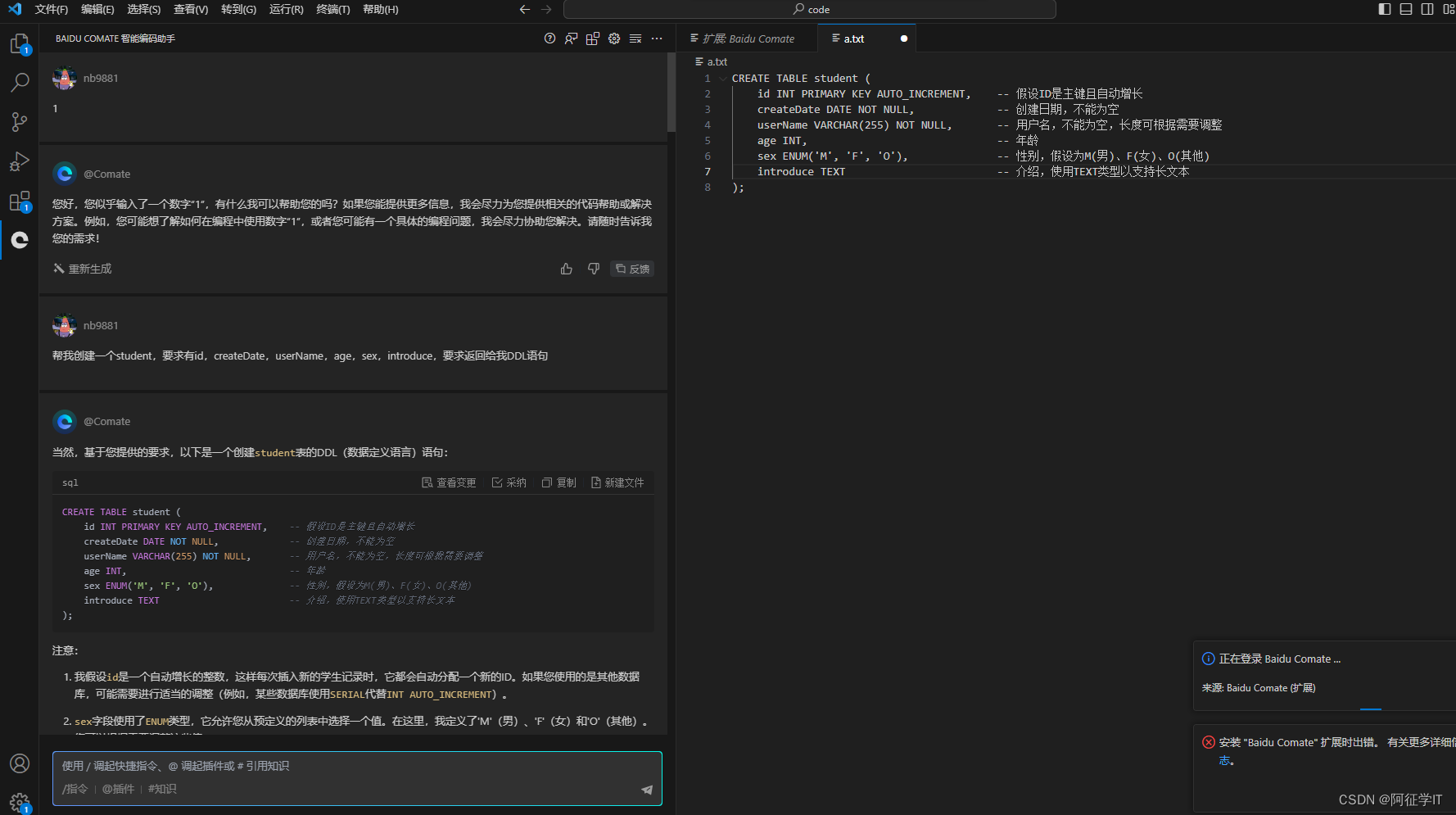Click 重新生成 to regenerate response
Image resolution: width=1456 pixels, height=815 pixels.
pos(83,269)
